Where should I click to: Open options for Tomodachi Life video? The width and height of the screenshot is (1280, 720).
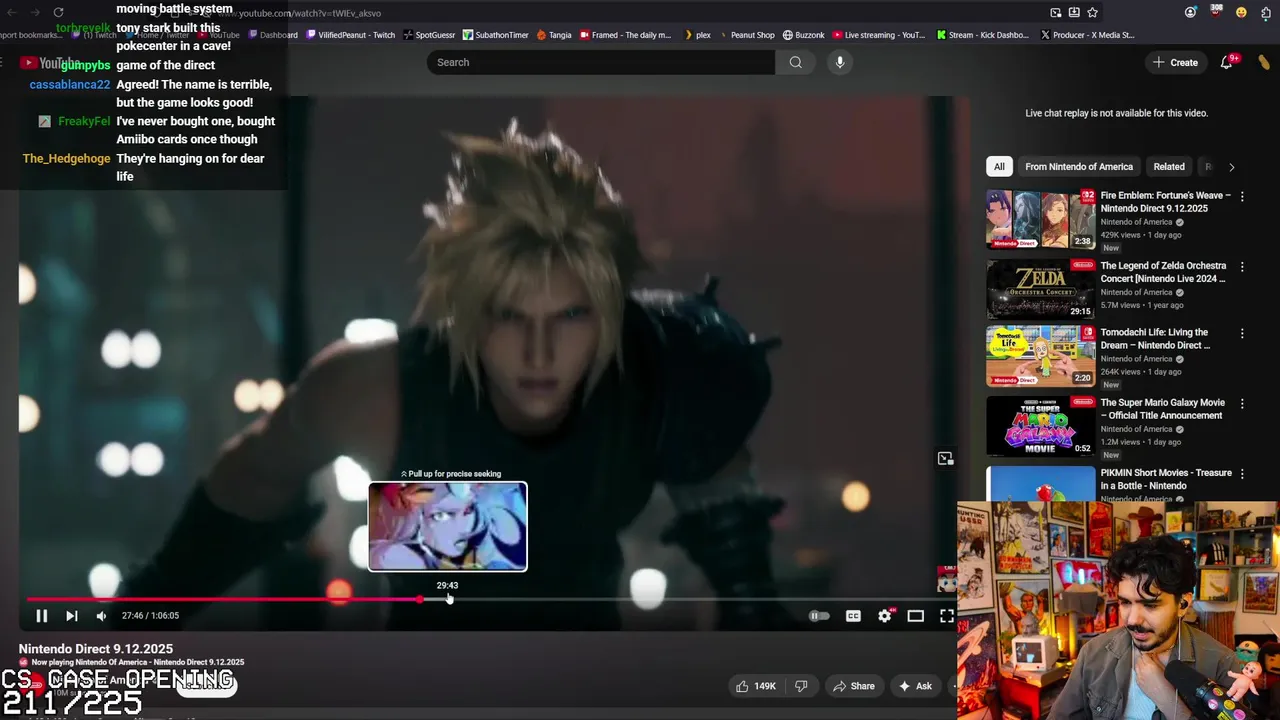pos(1242,333)
